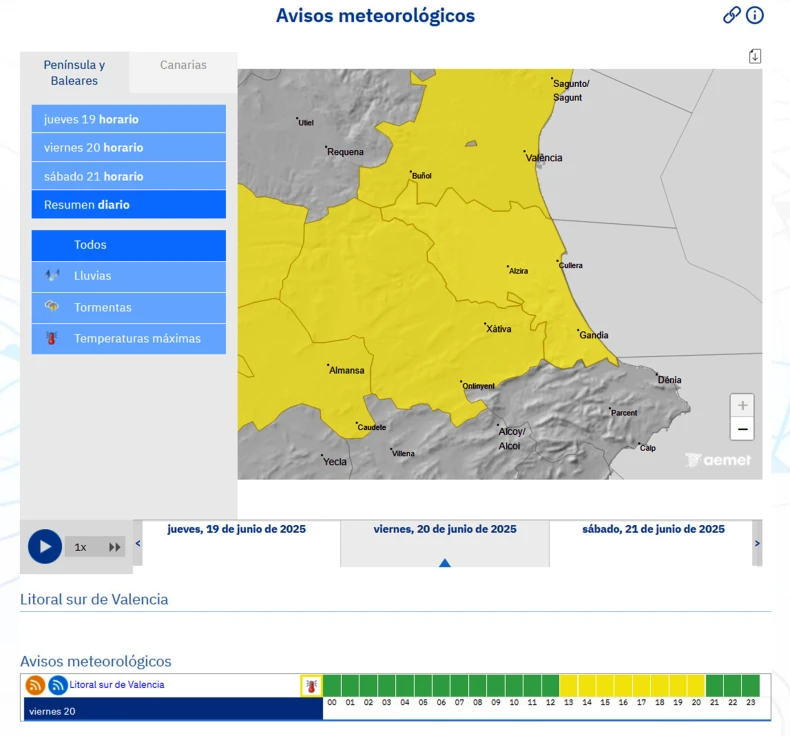Open the blue RSS feed icon
This screenshot has height=736, width=790.
(x=58, y=685)
